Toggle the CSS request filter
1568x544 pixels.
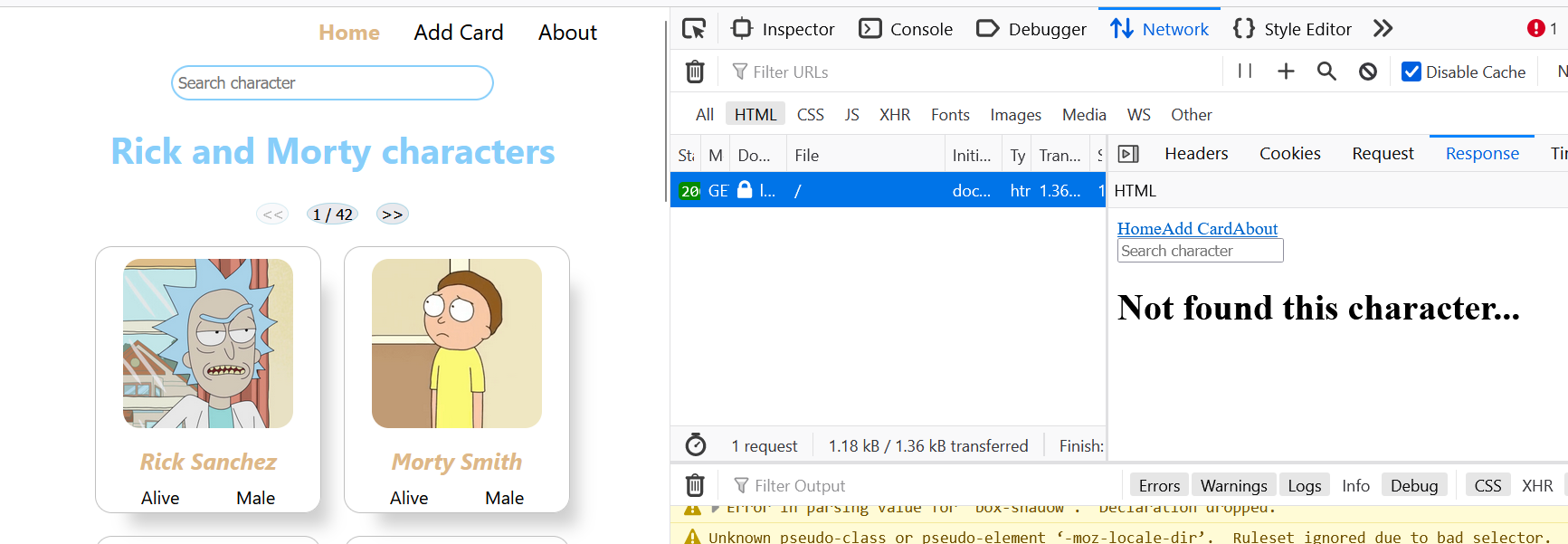(x=811, y=115)
